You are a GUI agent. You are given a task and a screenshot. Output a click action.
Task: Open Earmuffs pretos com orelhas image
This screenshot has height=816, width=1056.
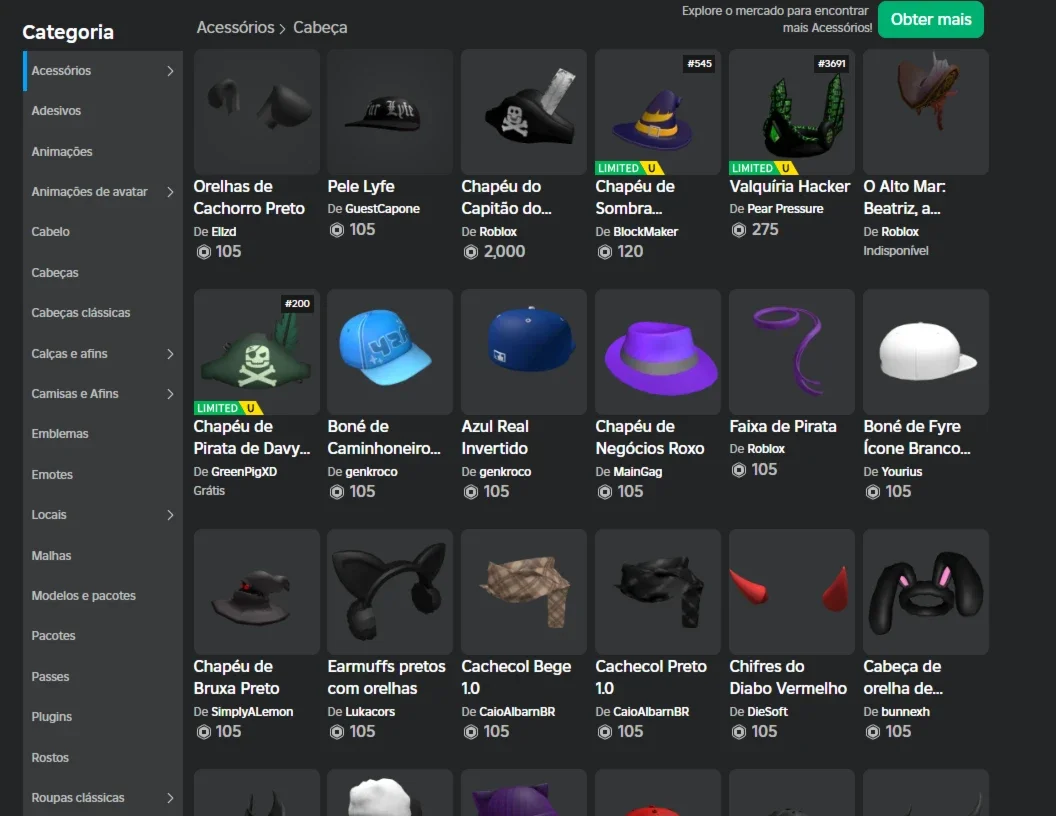pos(390,592)
